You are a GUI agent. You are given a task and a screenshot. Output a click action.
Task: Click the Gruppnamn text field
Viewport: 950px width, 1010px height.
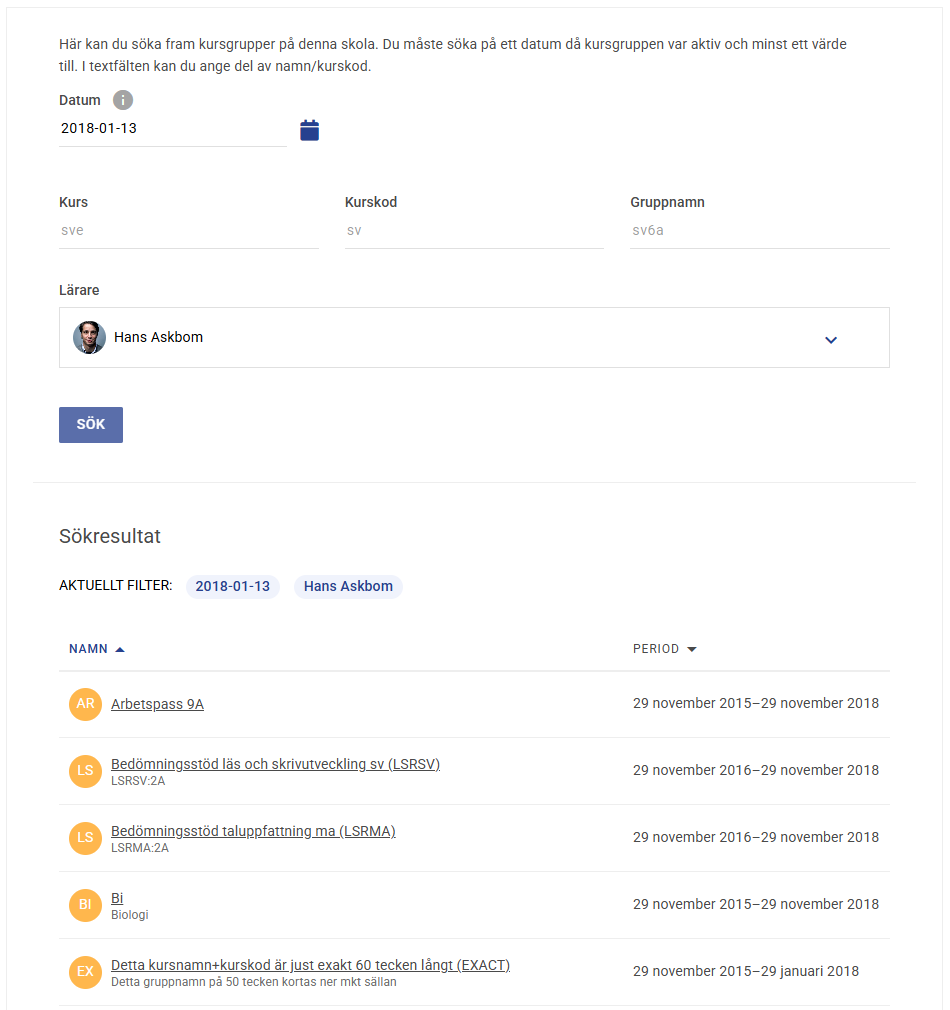tap(759, 231)
